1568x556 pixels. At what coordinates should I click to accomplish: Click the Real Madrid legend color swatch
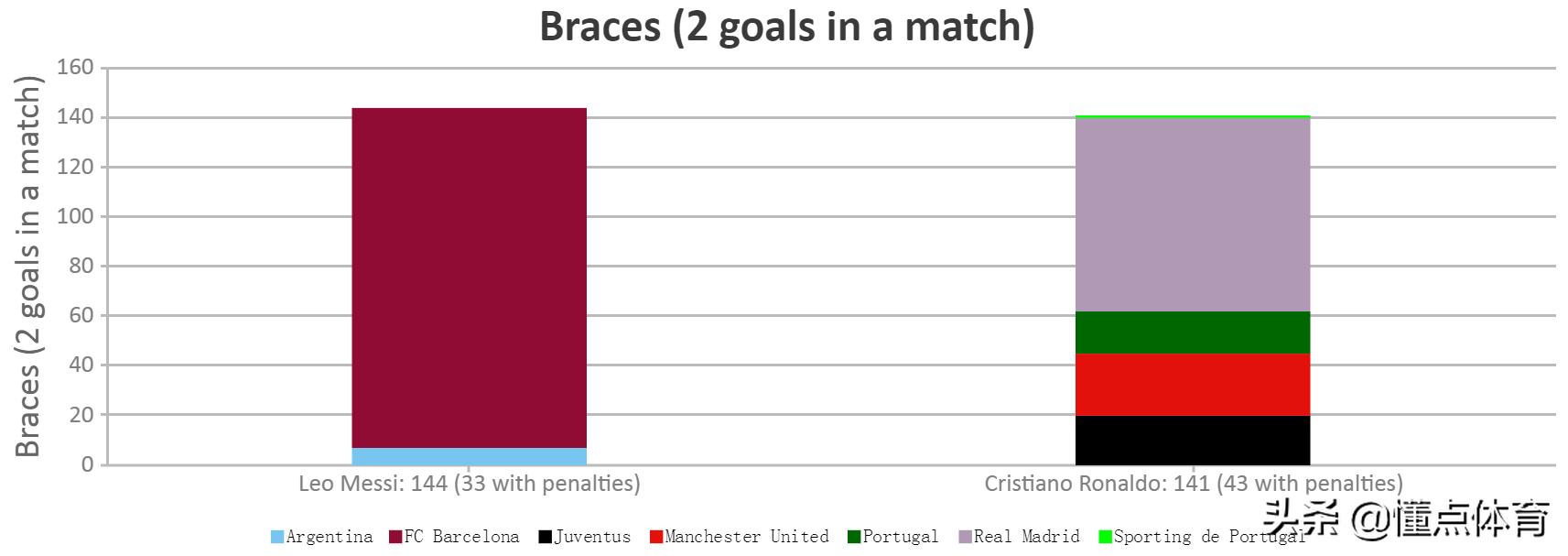click(965, 537)
